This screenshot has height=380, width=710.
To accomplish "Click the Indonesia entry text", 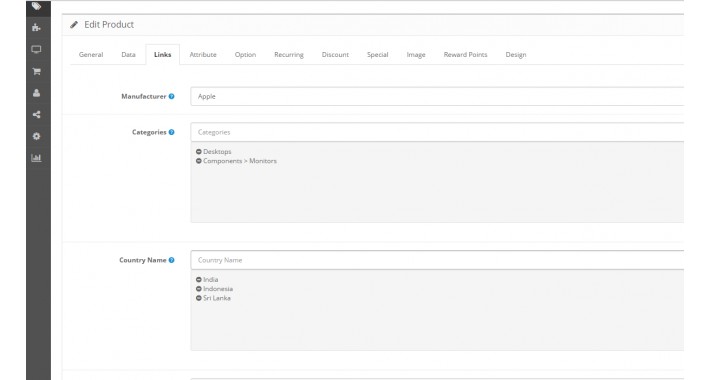I will [218, 289].
